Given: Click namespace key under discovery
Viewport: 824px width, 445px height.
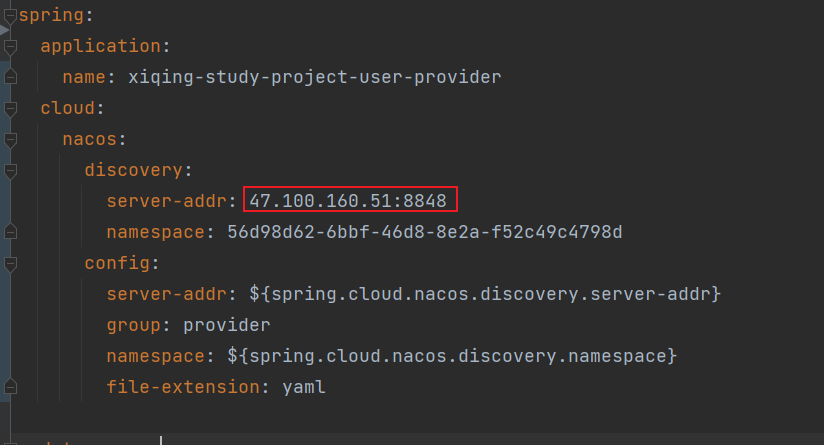Looking at the screenshot, I should [156, 232].
